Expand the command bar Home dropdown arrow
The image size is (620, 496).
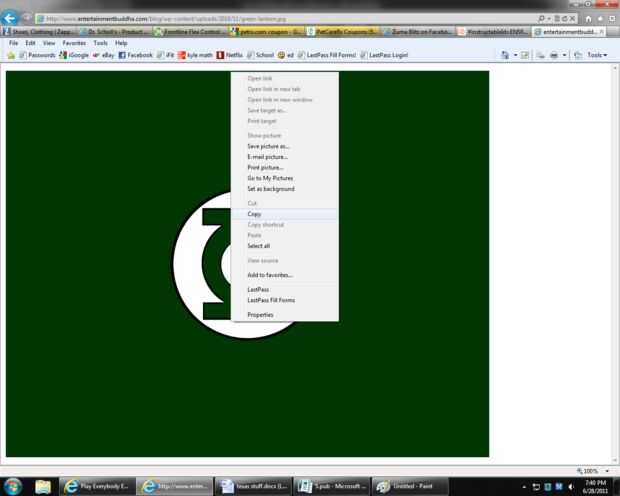515,55
